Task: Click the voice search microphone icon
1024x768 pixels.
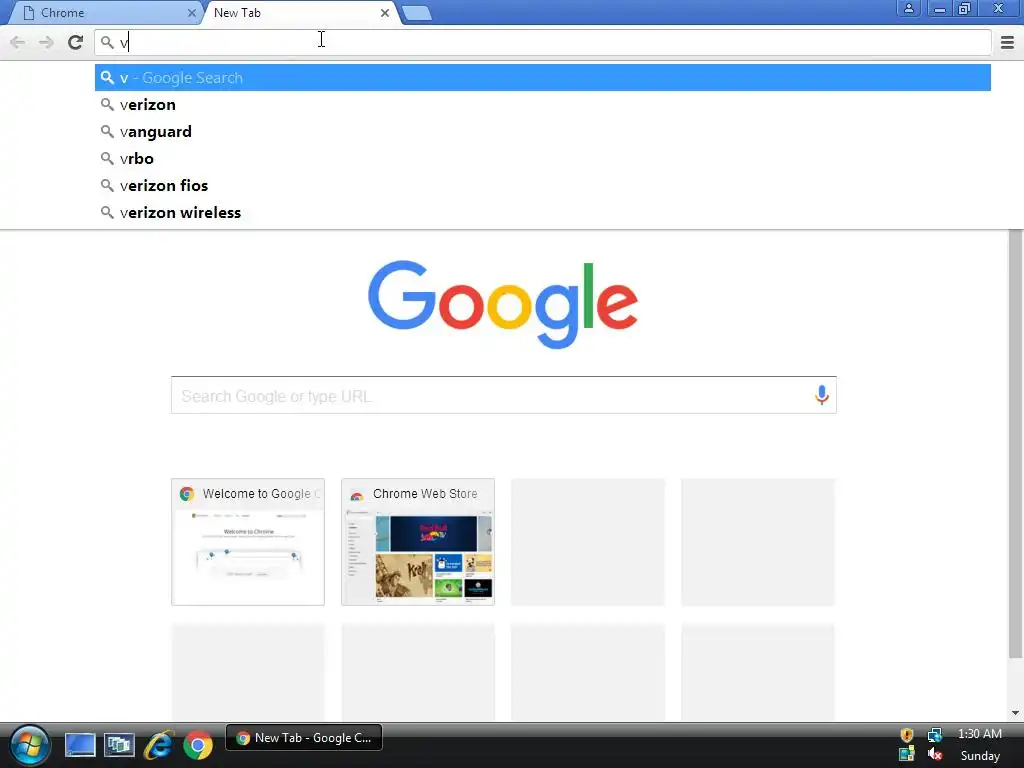Action: tap(822, 394)
